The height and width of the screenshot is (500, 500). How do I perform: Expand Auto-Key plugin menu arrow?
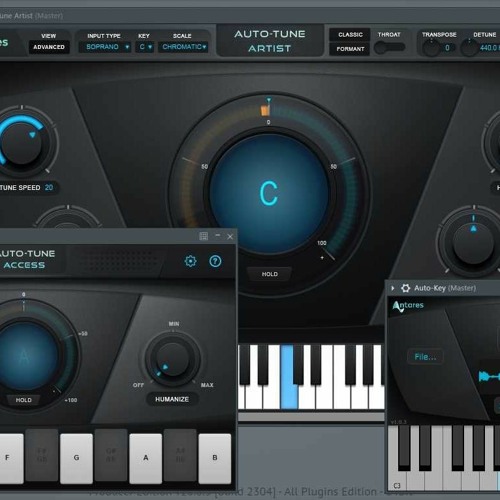click(x=393, y=288)
